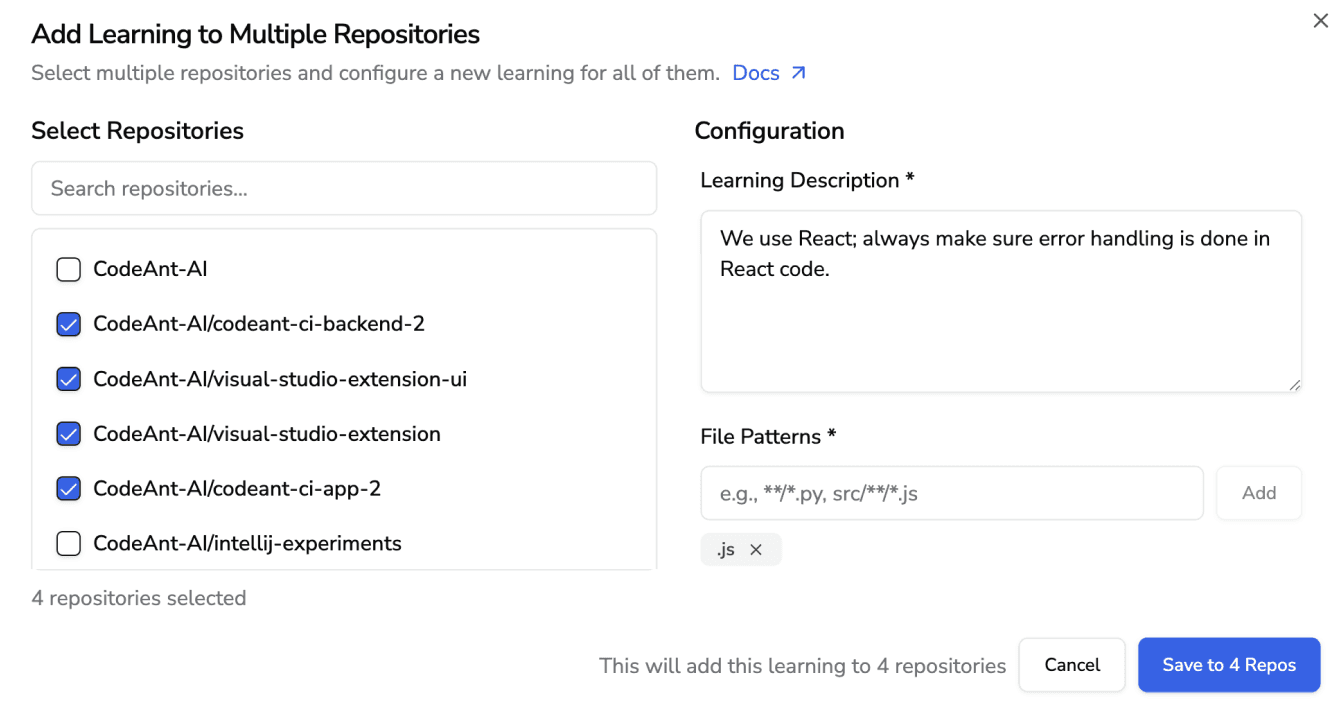Uncheck CodeAnt-AI/visual-studio-extension-ui
The height and width of the screenshot is (708, 1342).
(x=68, y=379)
